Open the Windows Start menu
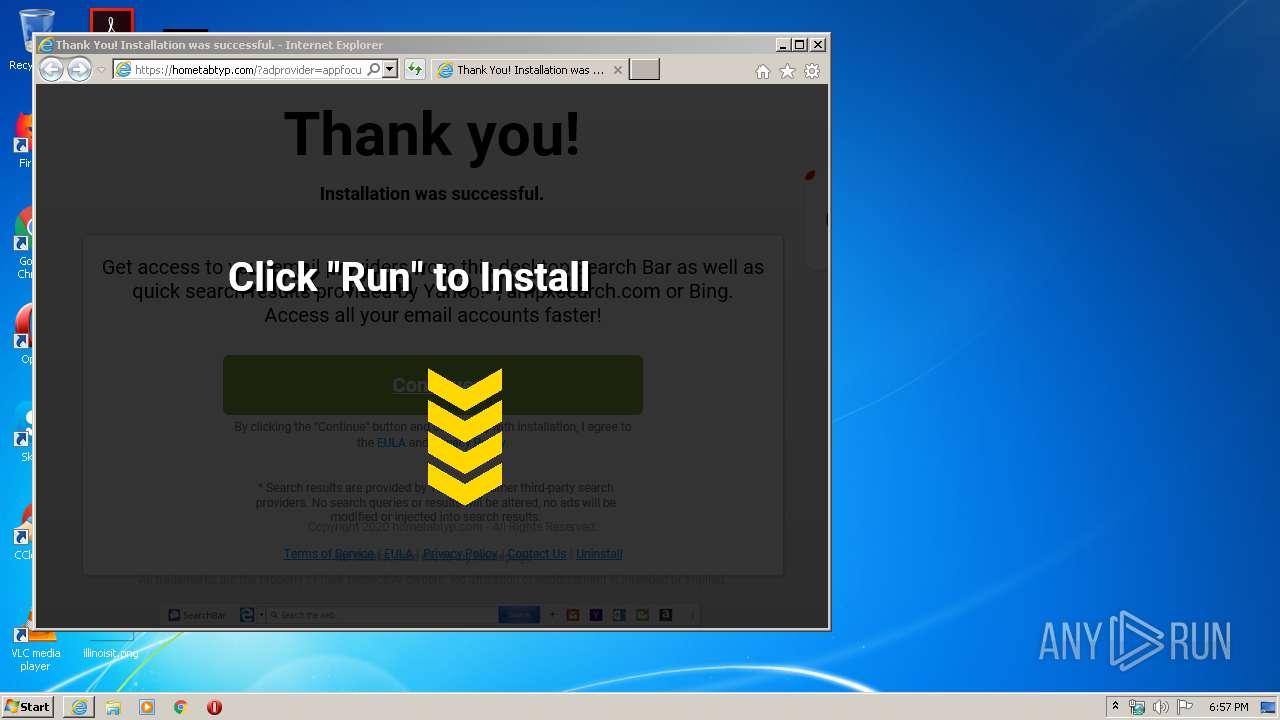Image resolution: width=1280 pixels, height=720 pixels. point(28,707)
